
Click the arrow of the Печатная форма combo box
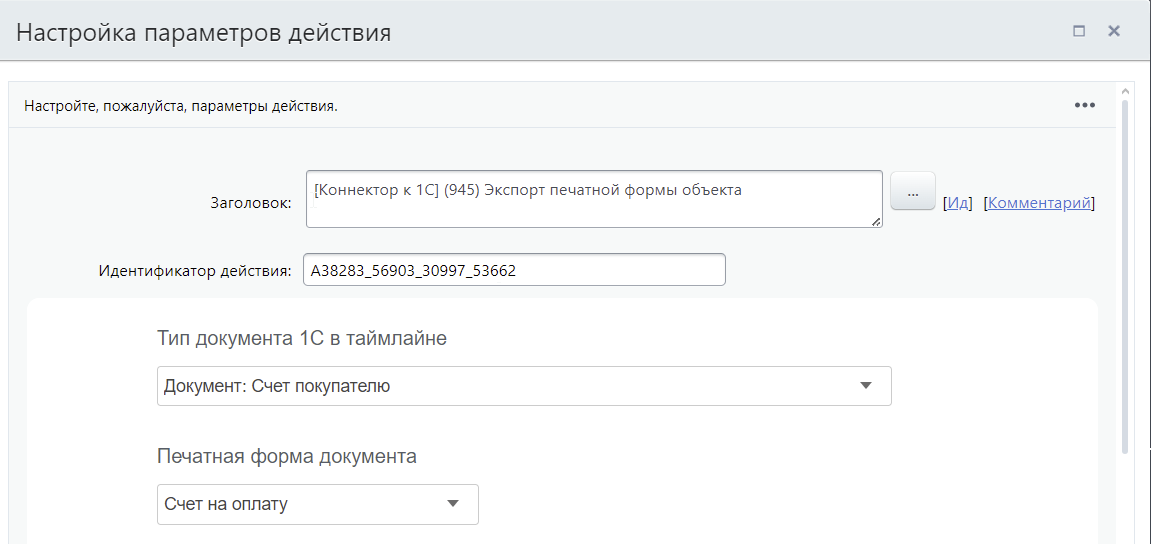[453, 504]
